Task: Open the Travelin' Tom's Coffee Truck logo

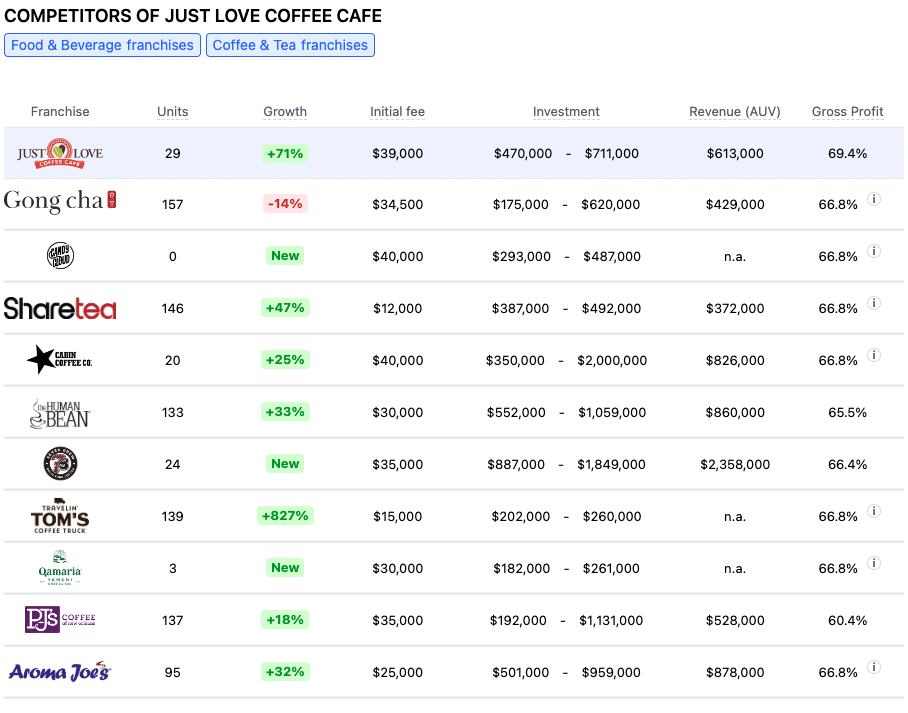Action: click(x=60, y=515)
